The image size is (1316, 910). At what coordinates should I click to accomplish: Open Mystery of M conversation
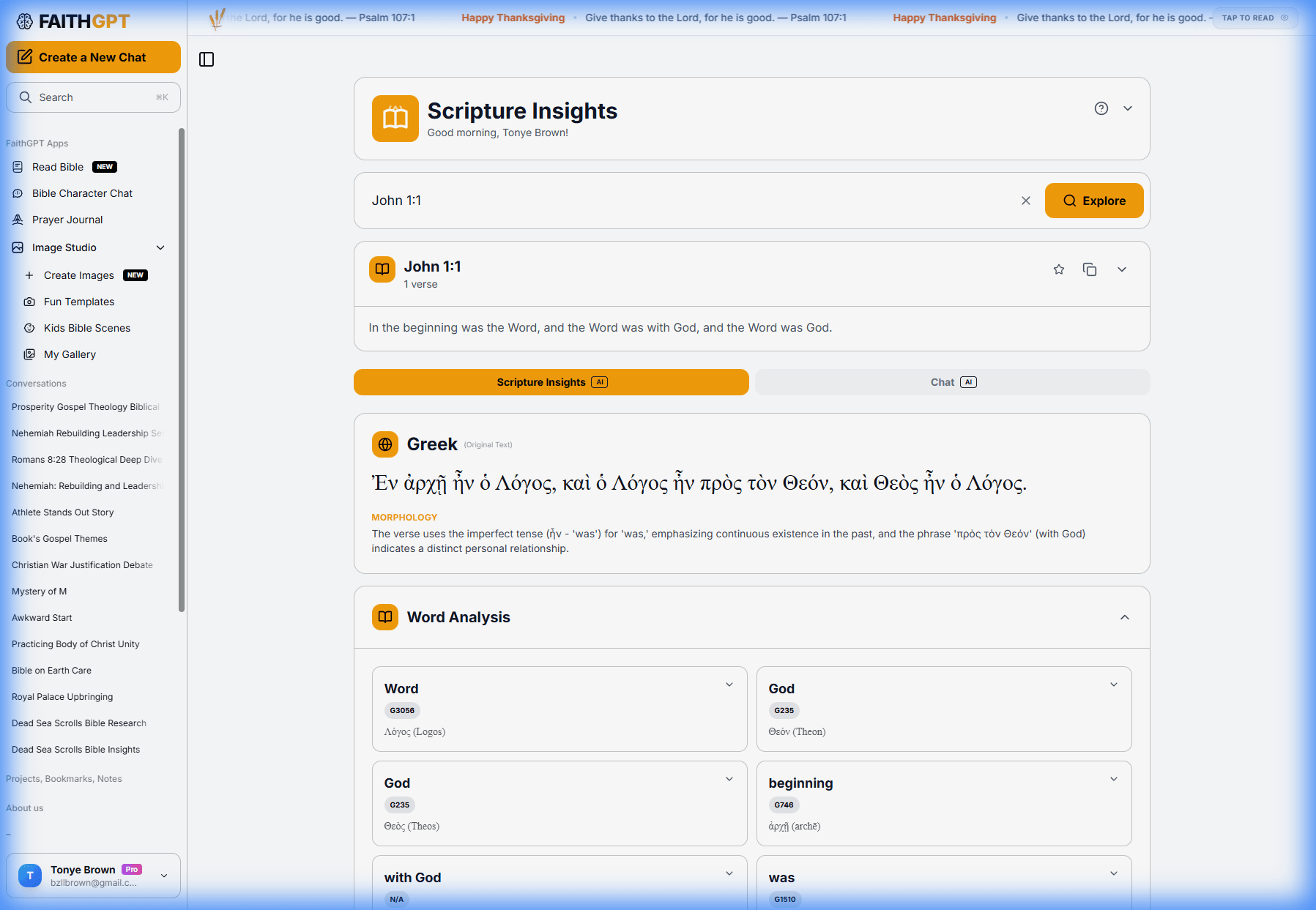[40, 592]
